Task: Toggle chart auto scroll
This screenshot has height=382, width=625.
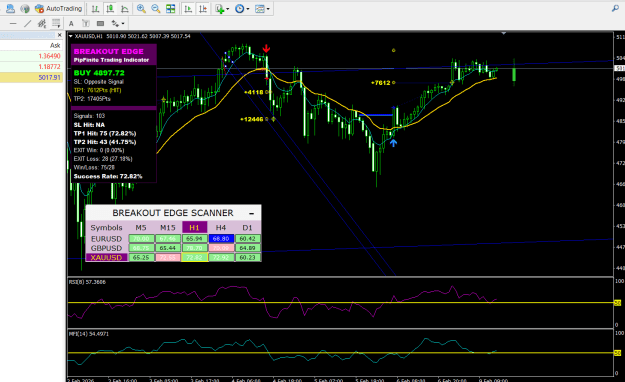Action: [188, 9]
